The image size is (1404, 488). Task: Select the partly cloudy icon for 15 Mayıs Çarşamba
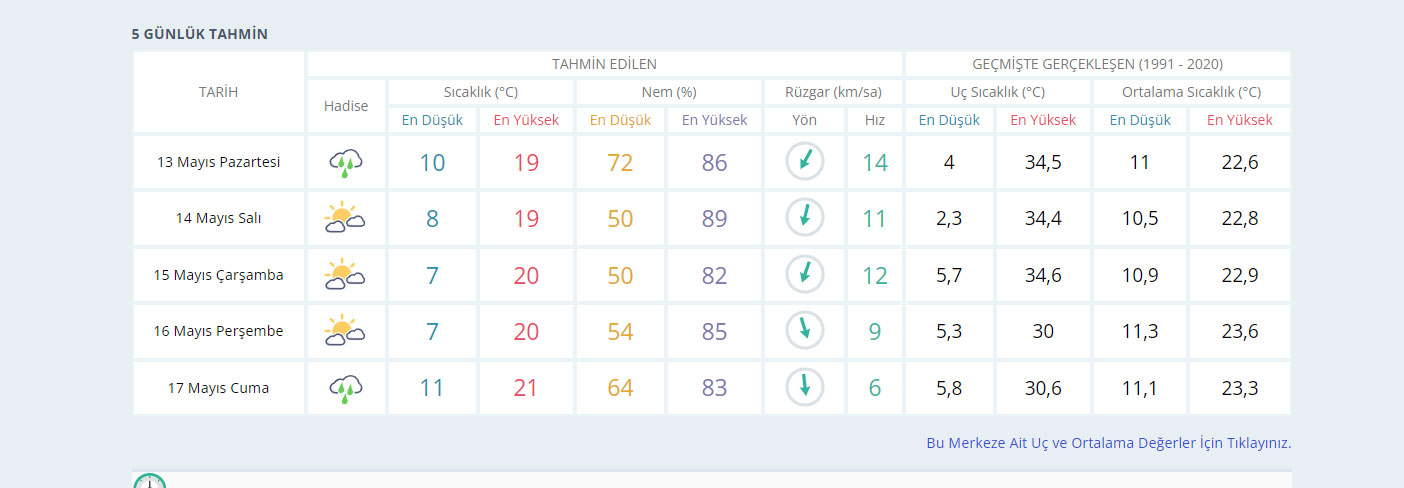(x=345, y=275)
